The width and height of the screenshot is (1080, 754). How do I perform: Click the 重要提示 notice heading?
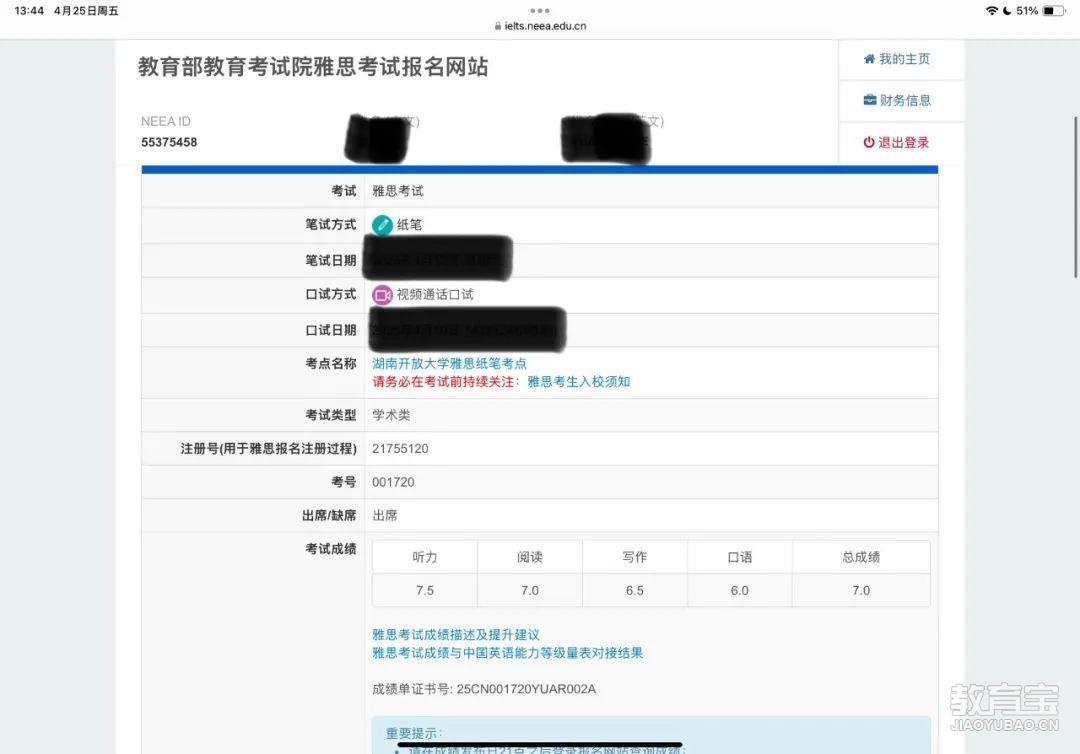pyautogui.click(x=414, y=733)
